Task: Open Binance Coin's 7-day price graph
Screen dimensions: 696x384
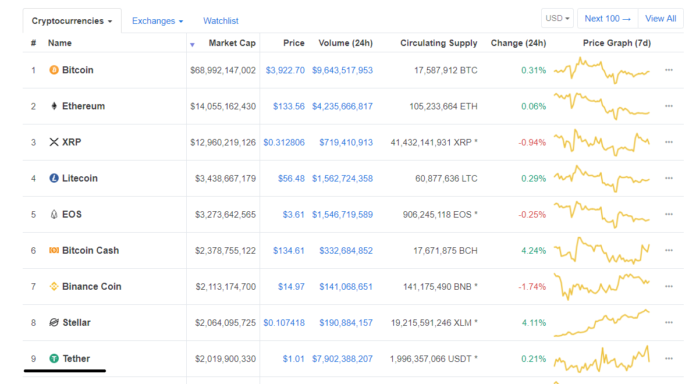Action: 601,286
